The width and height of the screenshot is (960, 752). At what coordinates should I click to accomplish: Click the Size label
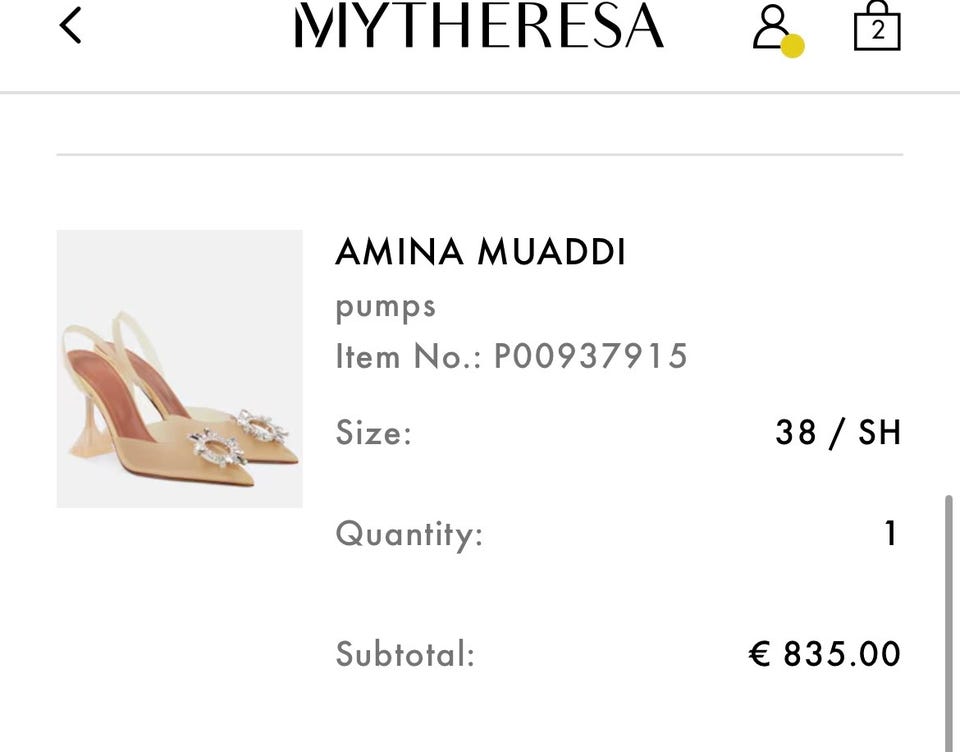point(373,434)
